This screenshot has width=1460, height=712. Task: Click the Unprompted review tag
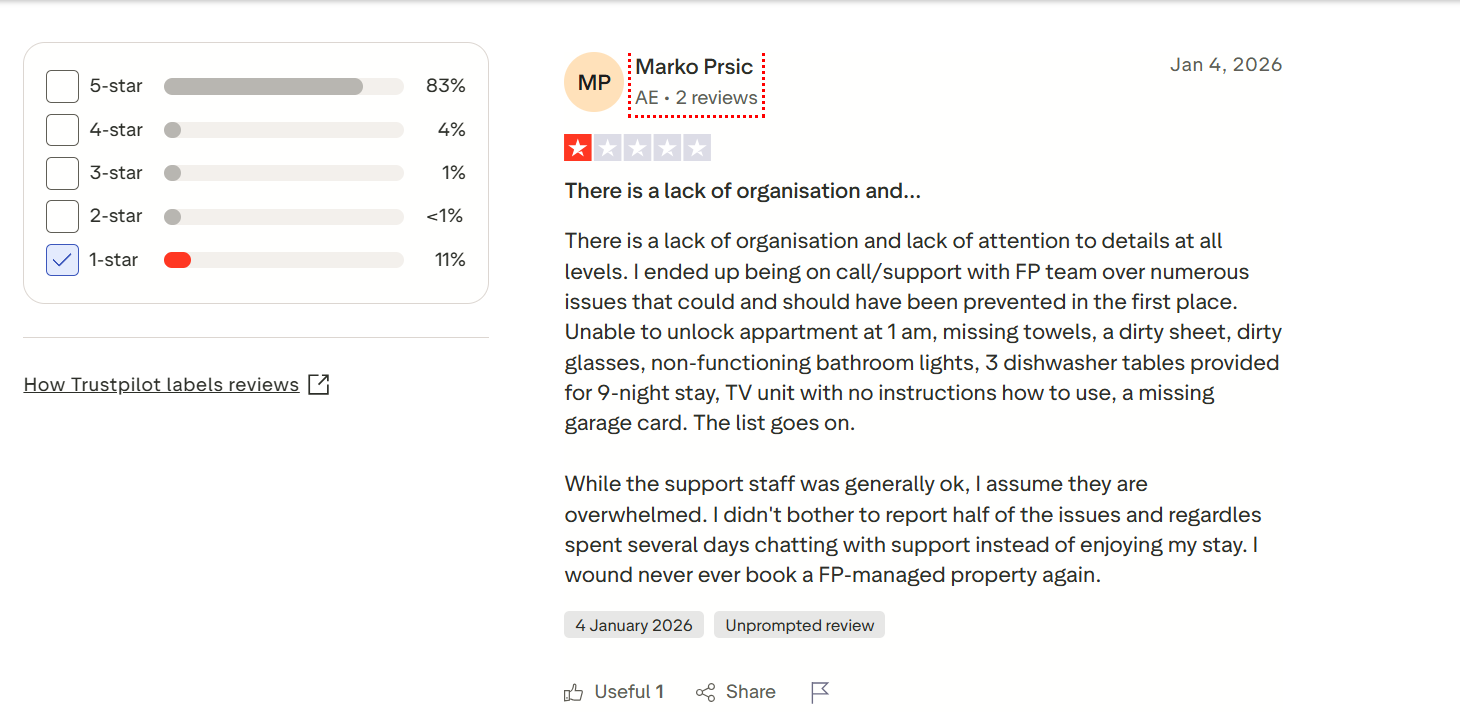pyautogui.click(x=800, y=625)
